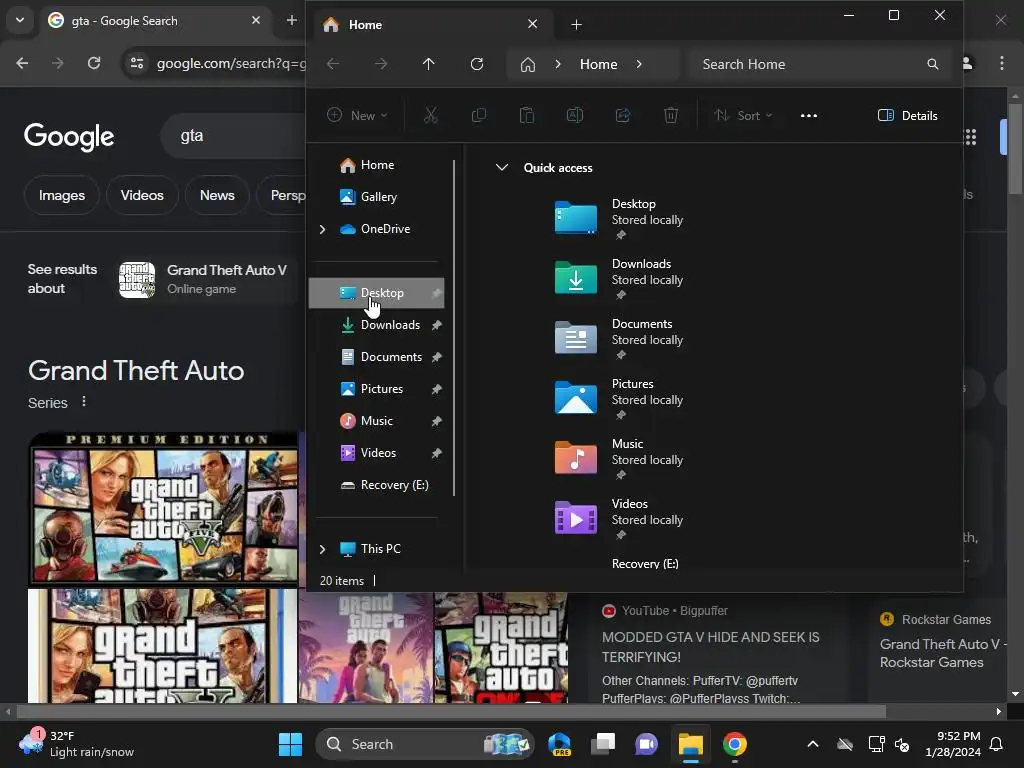Open the See more three-dots menu in Explorer
Image resolution: width=1024 pixels, height=768 pixels.
click(x=808, y=116)
